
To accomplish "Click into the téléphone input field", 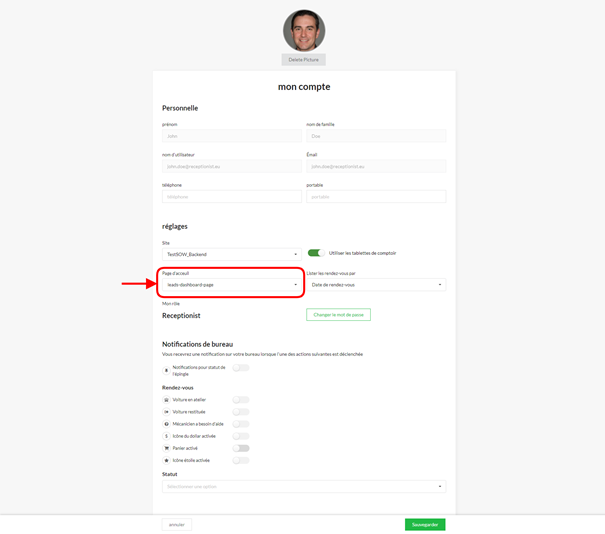I will coord(231,197).
